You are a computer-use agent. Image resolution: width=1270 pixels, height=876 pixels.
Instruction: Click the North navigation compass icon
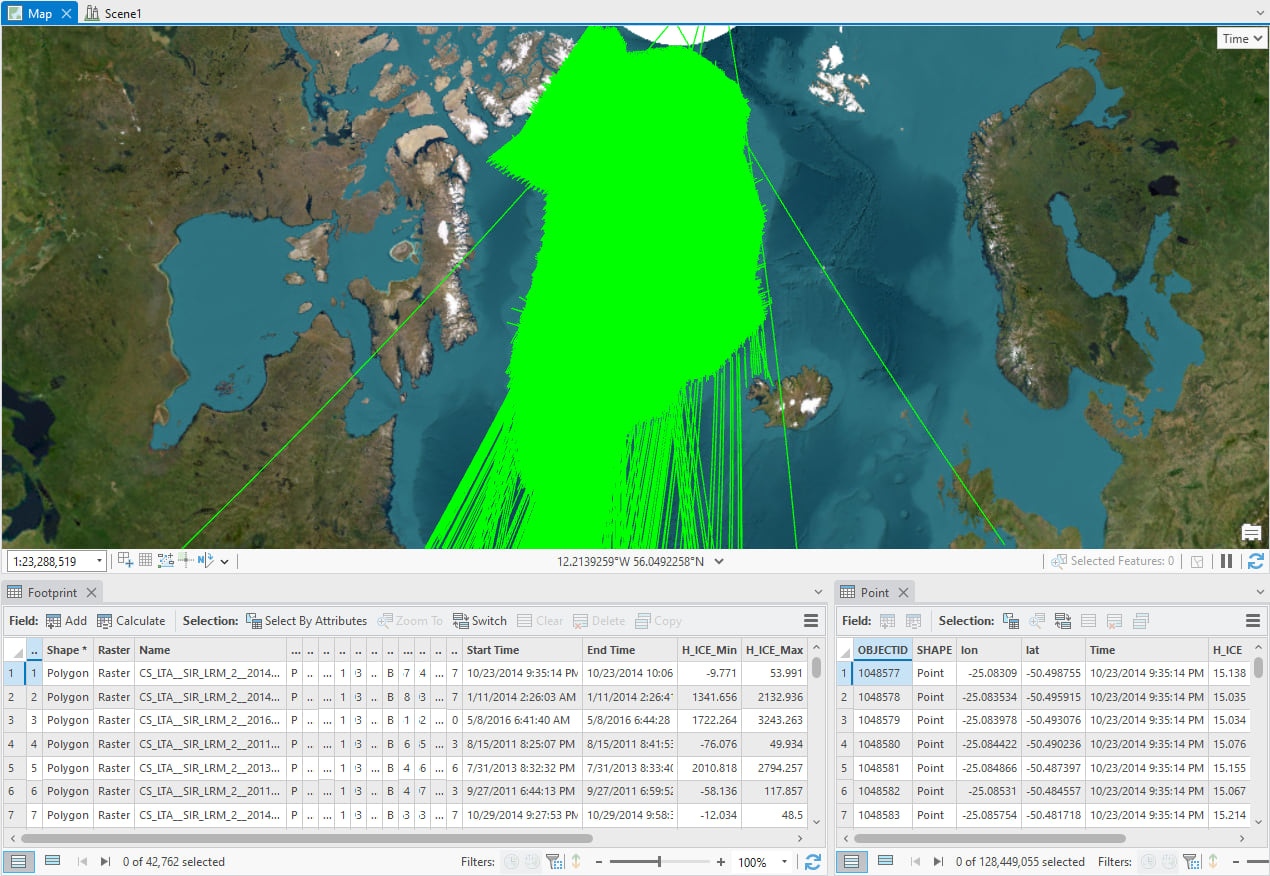[208, 560]
